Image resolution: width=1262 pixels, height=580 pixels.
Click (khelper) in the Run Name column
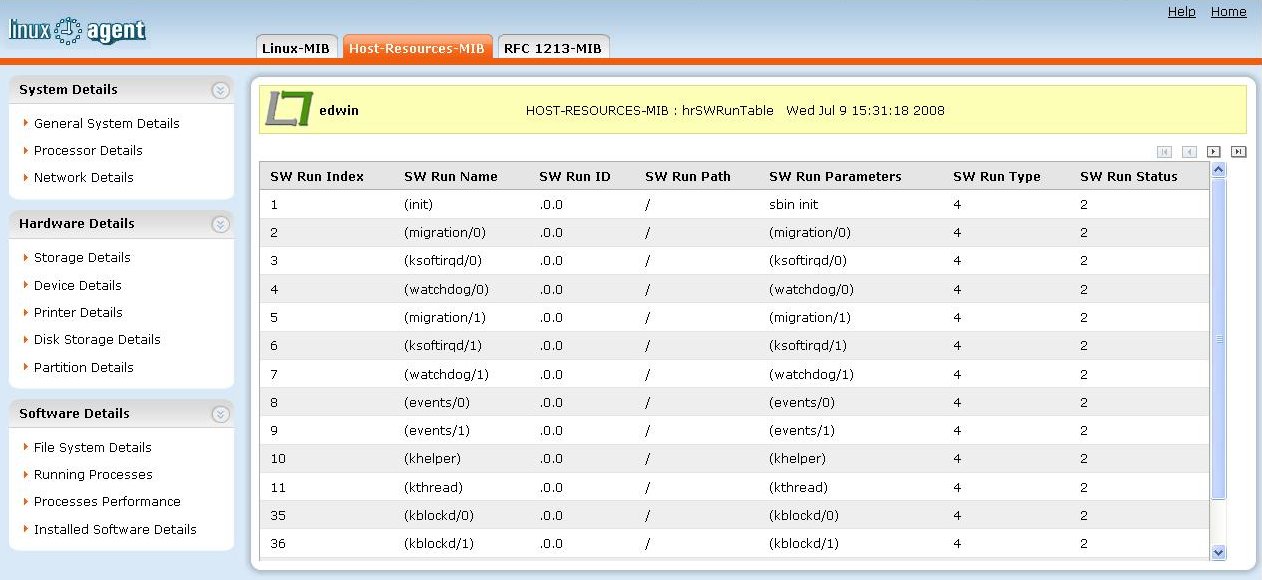tap(432, 459)
